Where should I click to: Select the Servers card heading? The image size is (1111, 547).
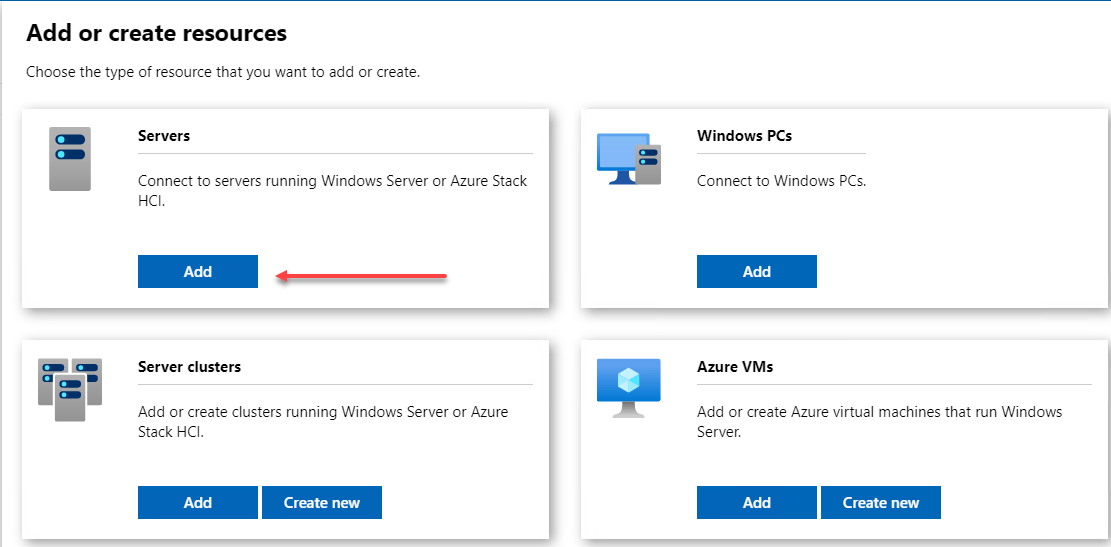click(x=164, y=135)
